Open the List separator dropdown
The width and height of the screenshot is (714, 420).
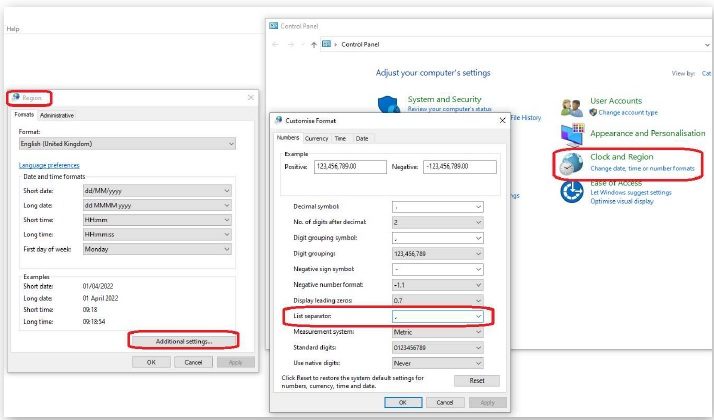479,317
